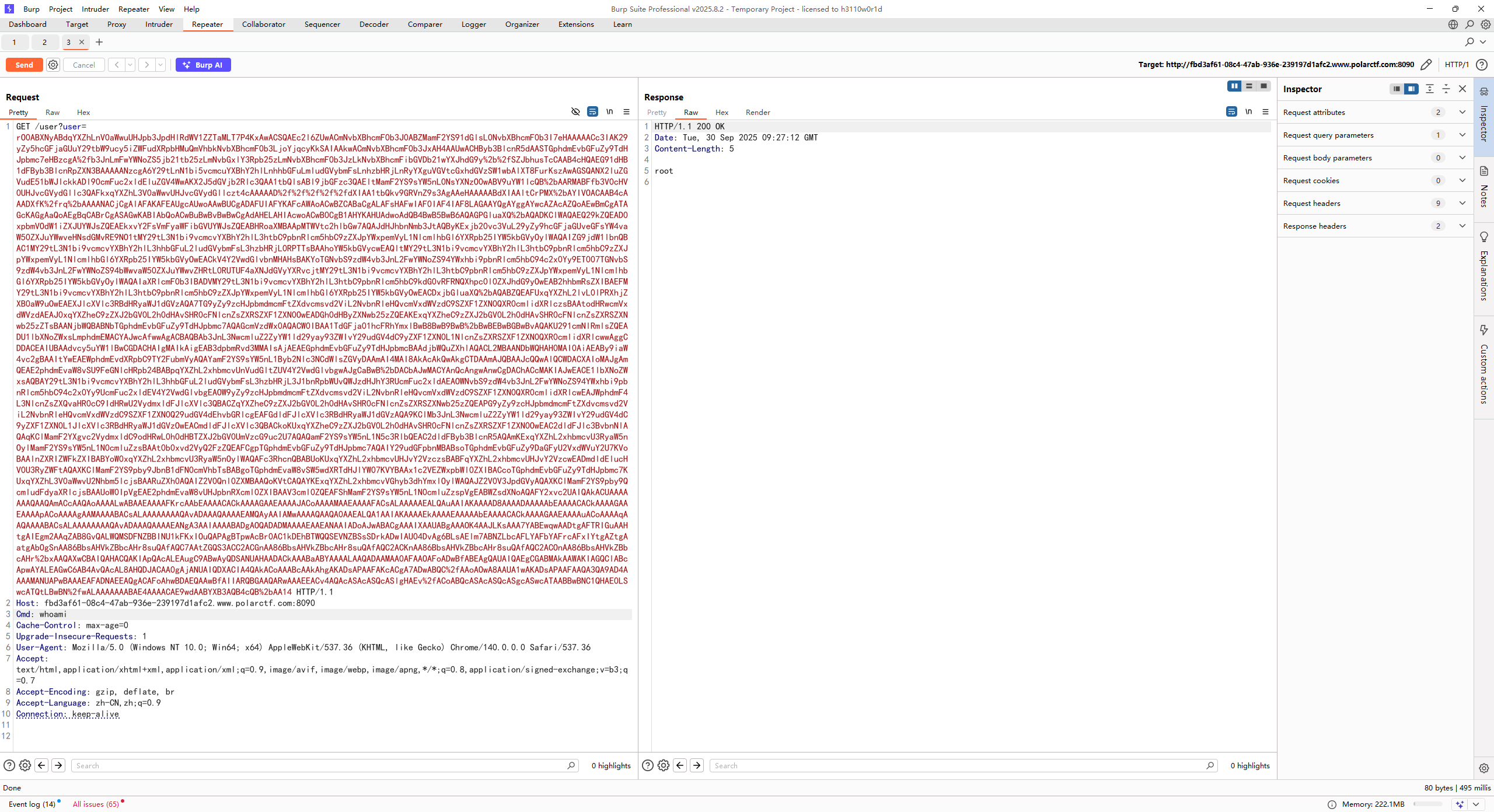This screenshot has width=1494, height=812.
Task: Click the Burp AI button
Action: 203,65
